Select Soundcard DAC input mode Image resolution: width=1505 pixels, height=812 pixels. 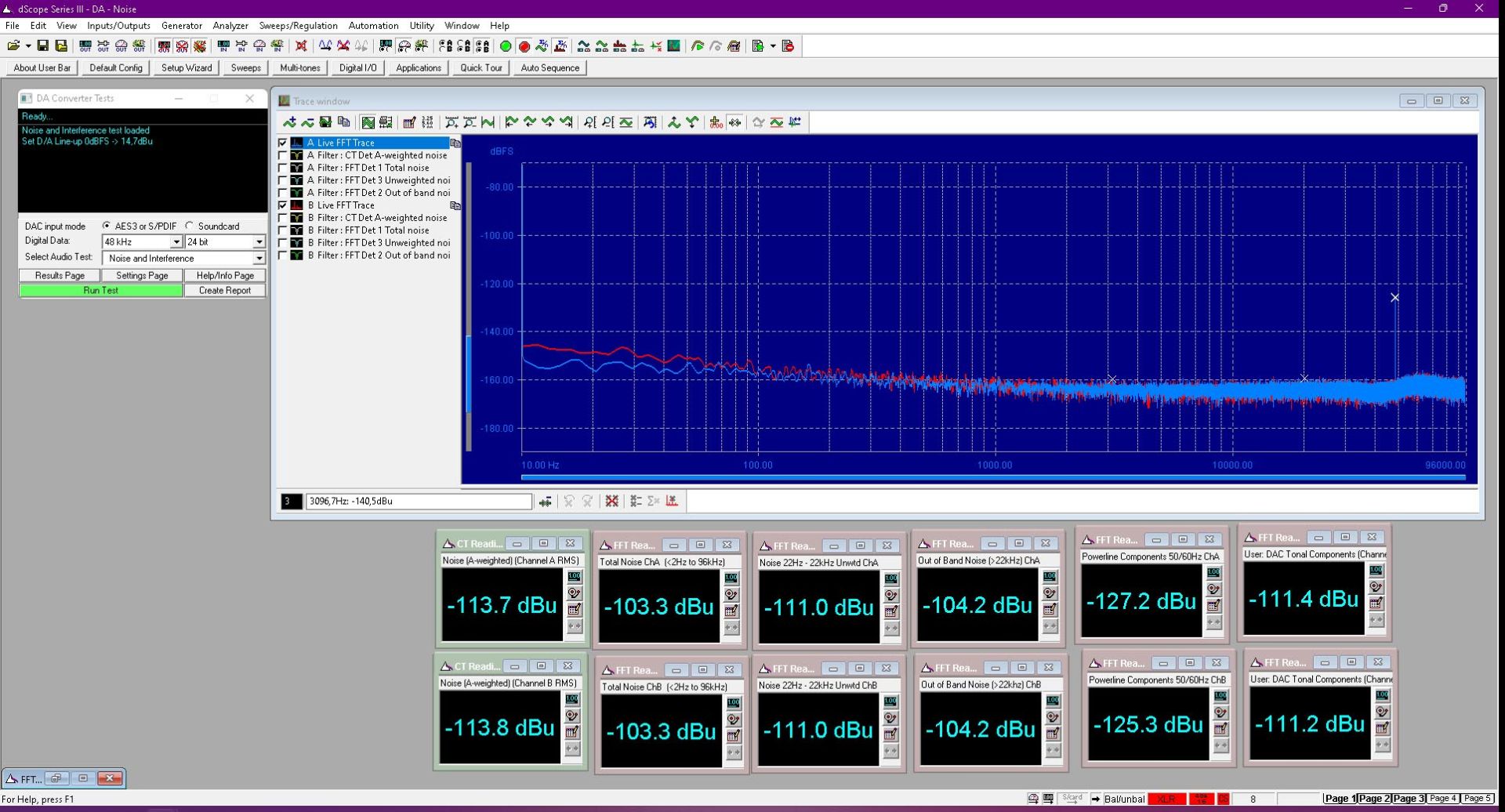[x=190, y=226]
